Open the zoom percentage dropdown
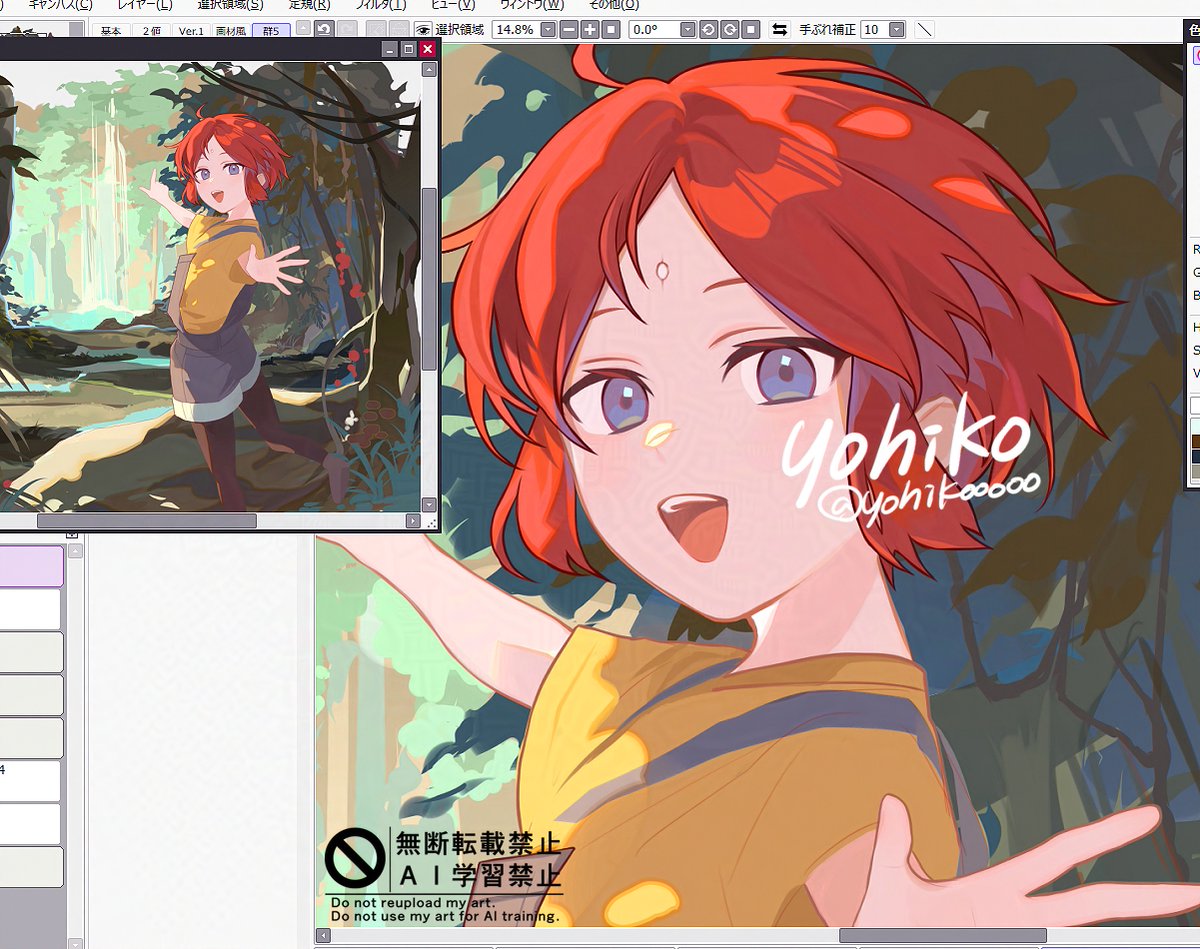Image resolution: width=1200 pixels, height=949 pixels. (x=547, y=29)
